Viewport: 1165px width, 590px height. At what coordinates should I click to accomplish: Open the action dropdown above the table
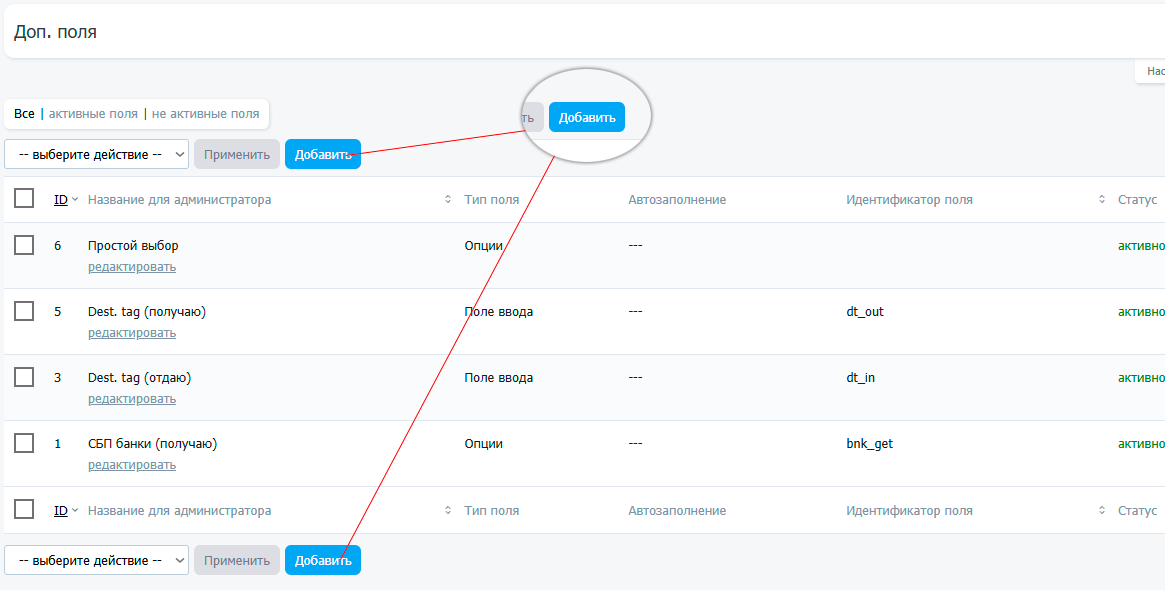pos(96,154)
